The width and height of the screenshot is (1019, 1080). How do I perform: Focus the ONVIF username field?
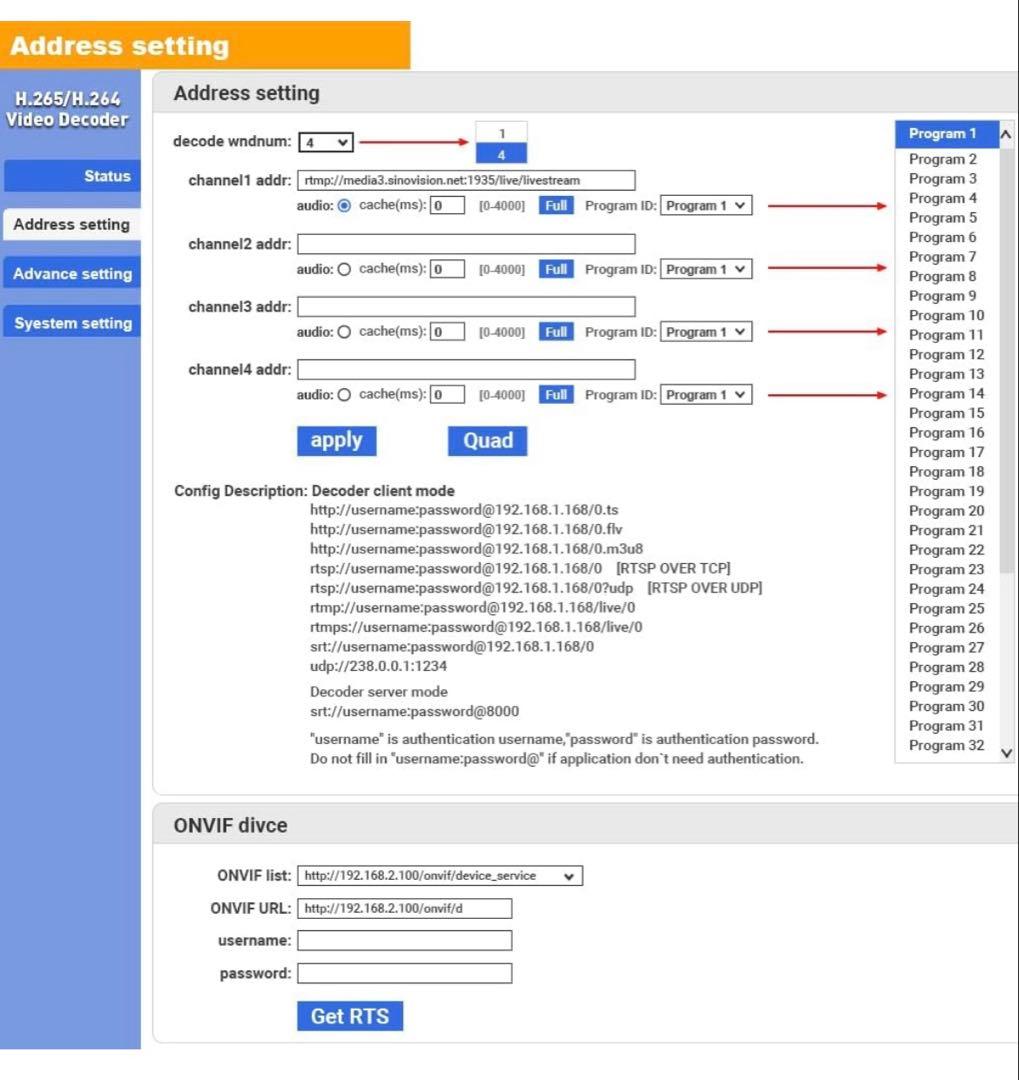(x=404, y=941)
